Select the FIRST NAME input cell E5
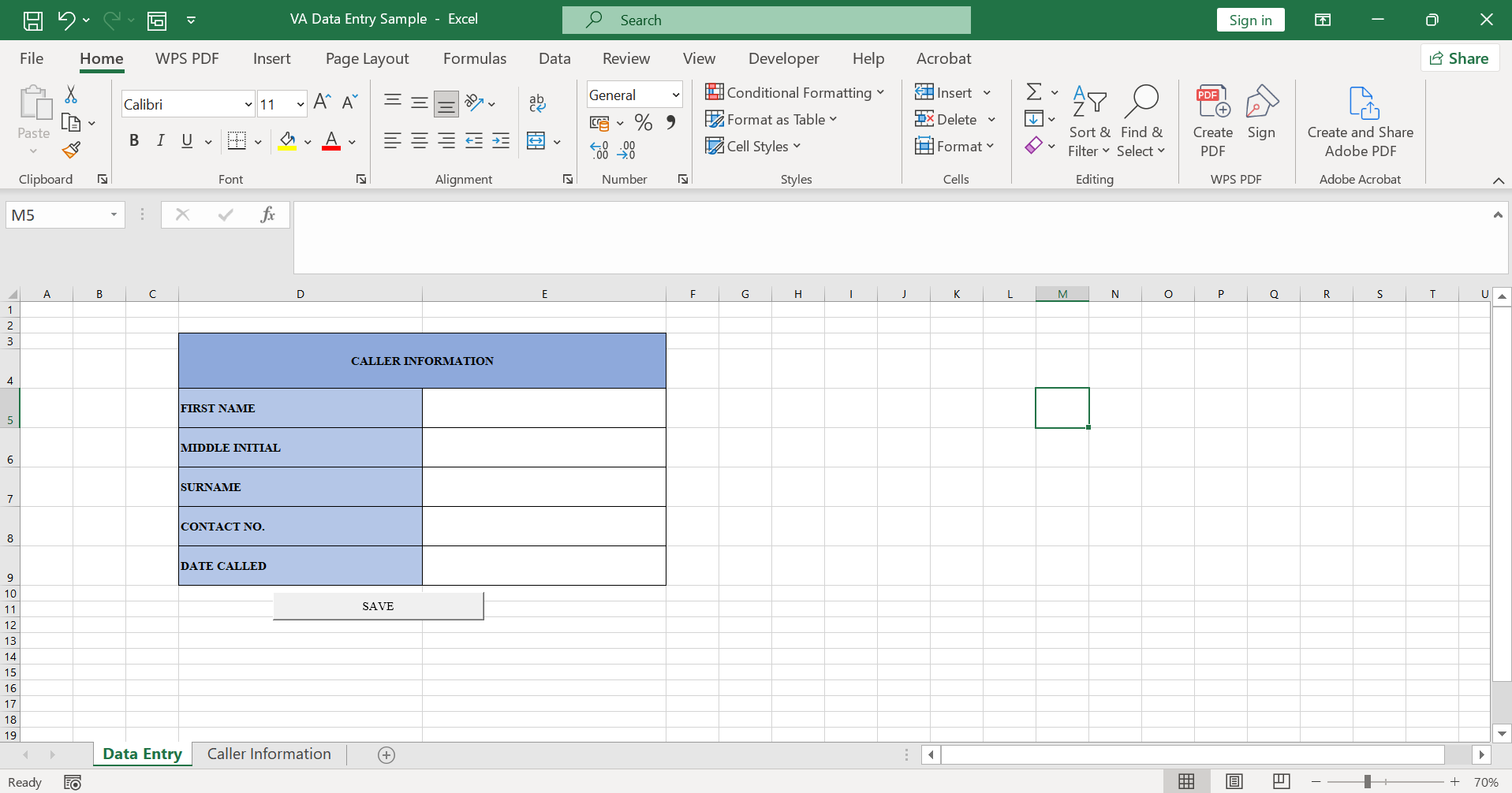The width and height of the screenshot is (1512, 793). point(544,408)
